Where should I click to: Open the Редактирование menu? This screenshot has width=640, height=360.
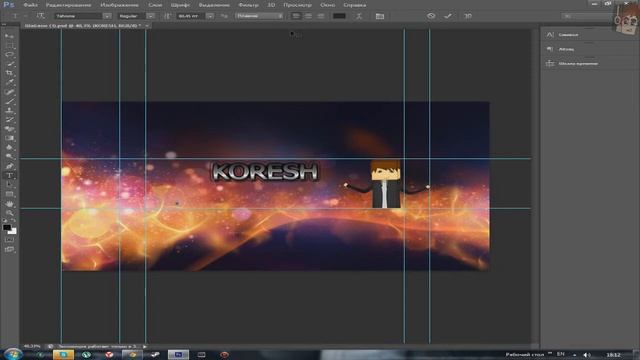point(68,5)
